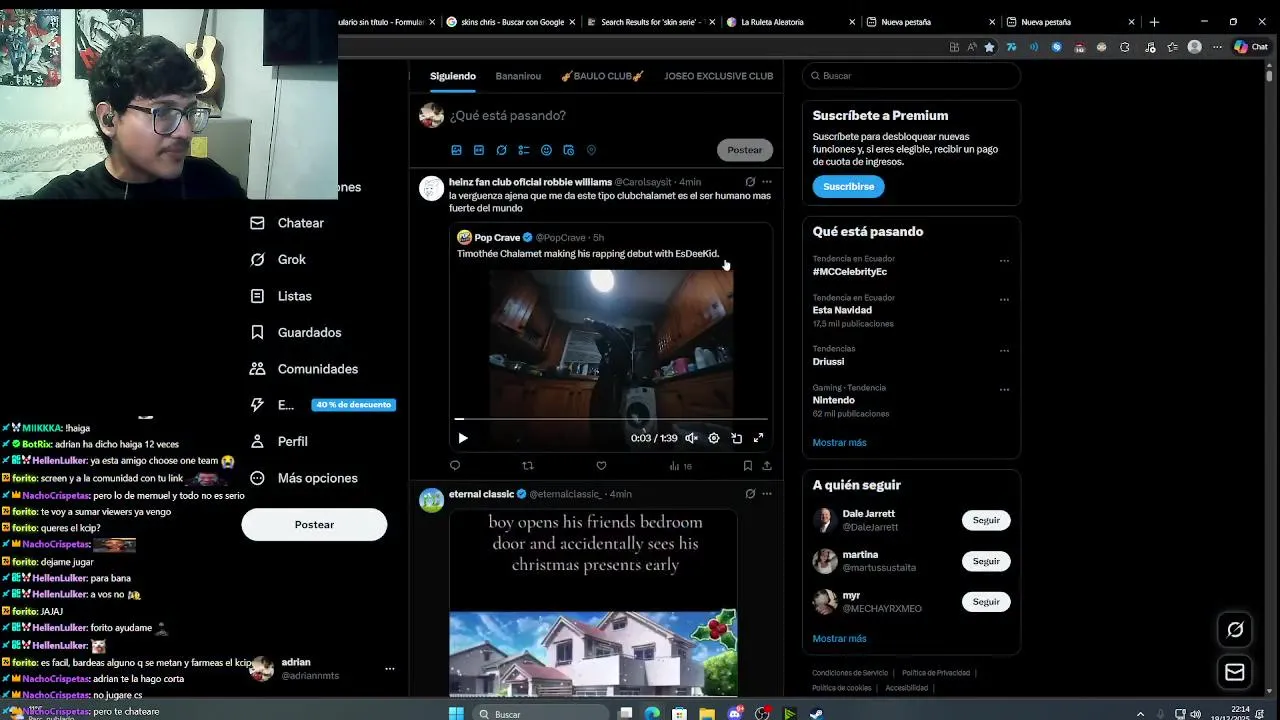The width and height of the screenshot is (1280, 720).
Task: Open floating Grok button at bottom right
Action: click(1235, 629)
